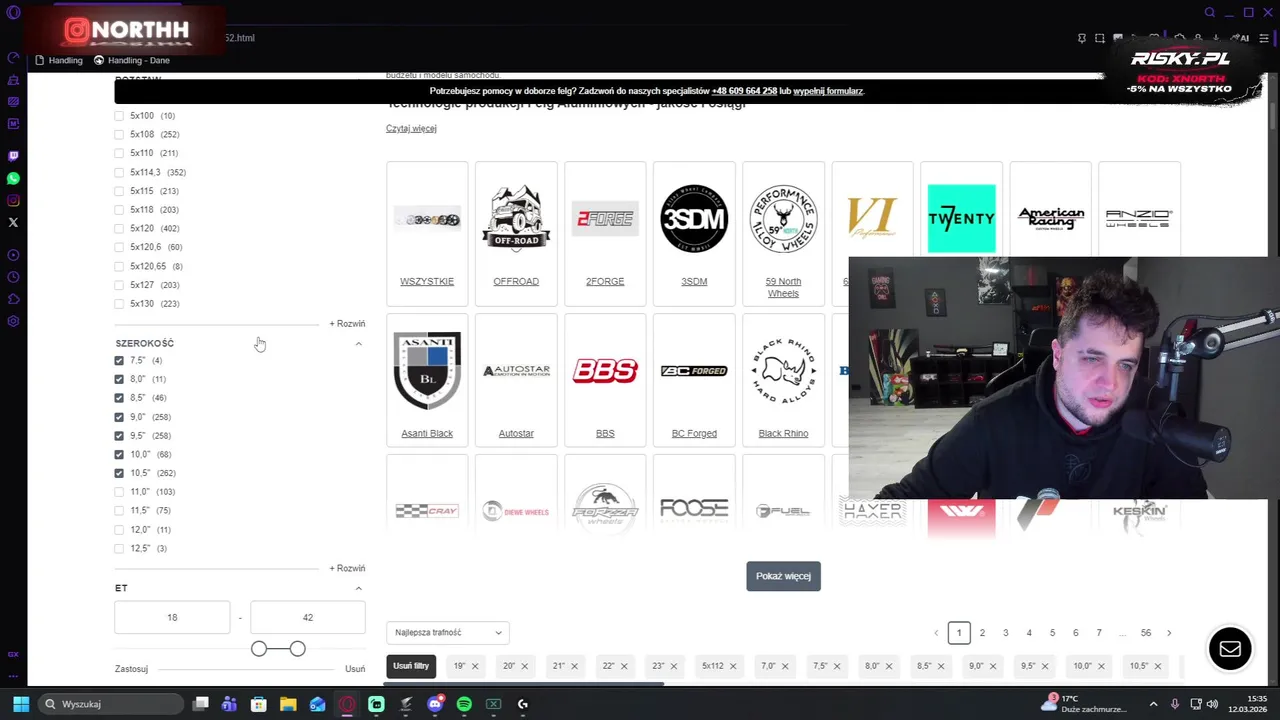Select the 3SDM brand tile
The image size is (1280, 720).
pos(694,232)
